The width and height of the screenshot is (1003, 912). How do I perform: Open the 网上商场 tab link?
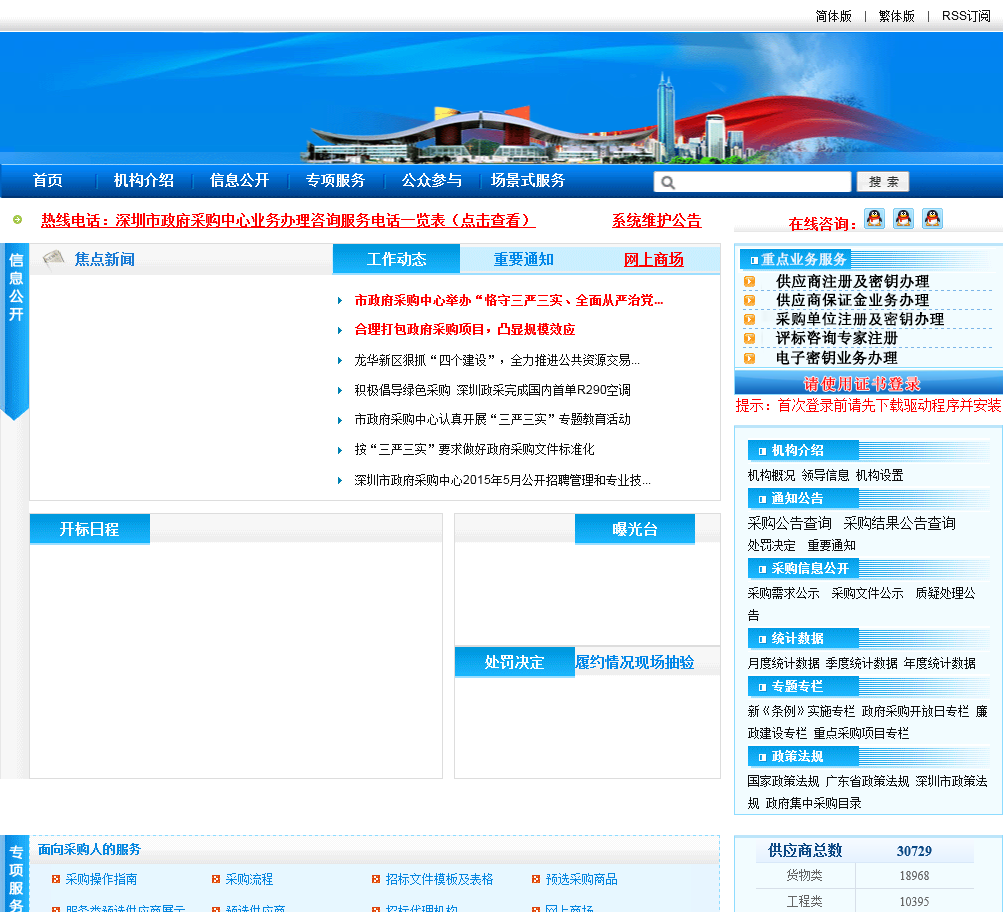(x=654, y=259)
